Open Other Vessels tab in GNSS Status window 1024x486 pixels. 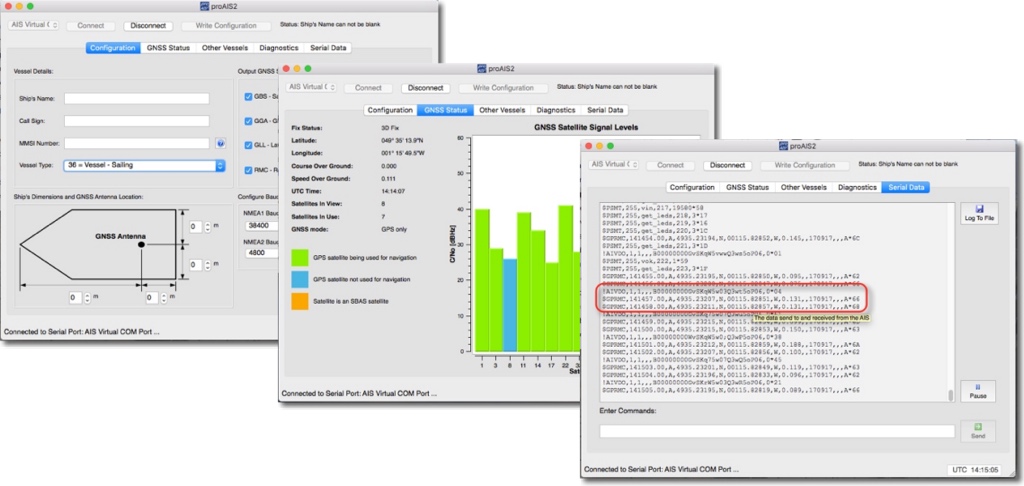tap(502, 110)
